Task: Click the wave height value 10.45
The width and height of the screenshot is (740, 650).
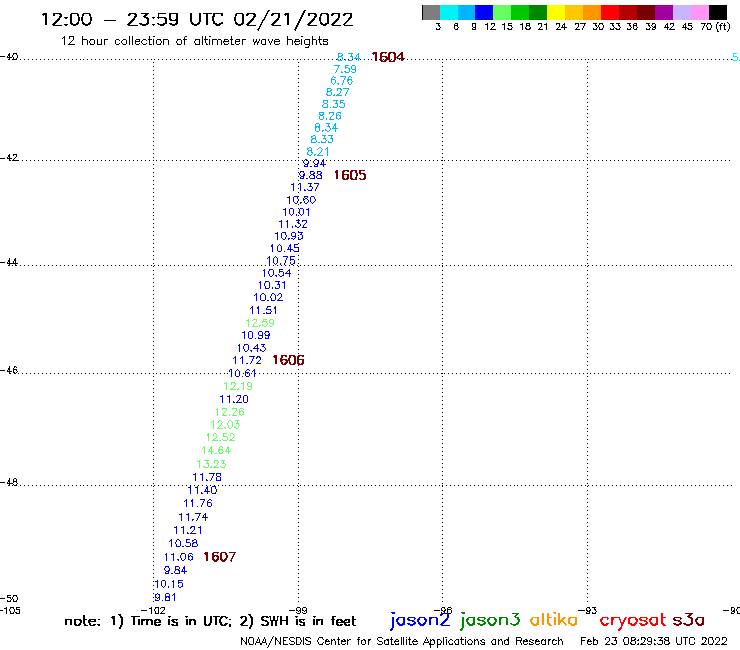Action: (285, 248)
